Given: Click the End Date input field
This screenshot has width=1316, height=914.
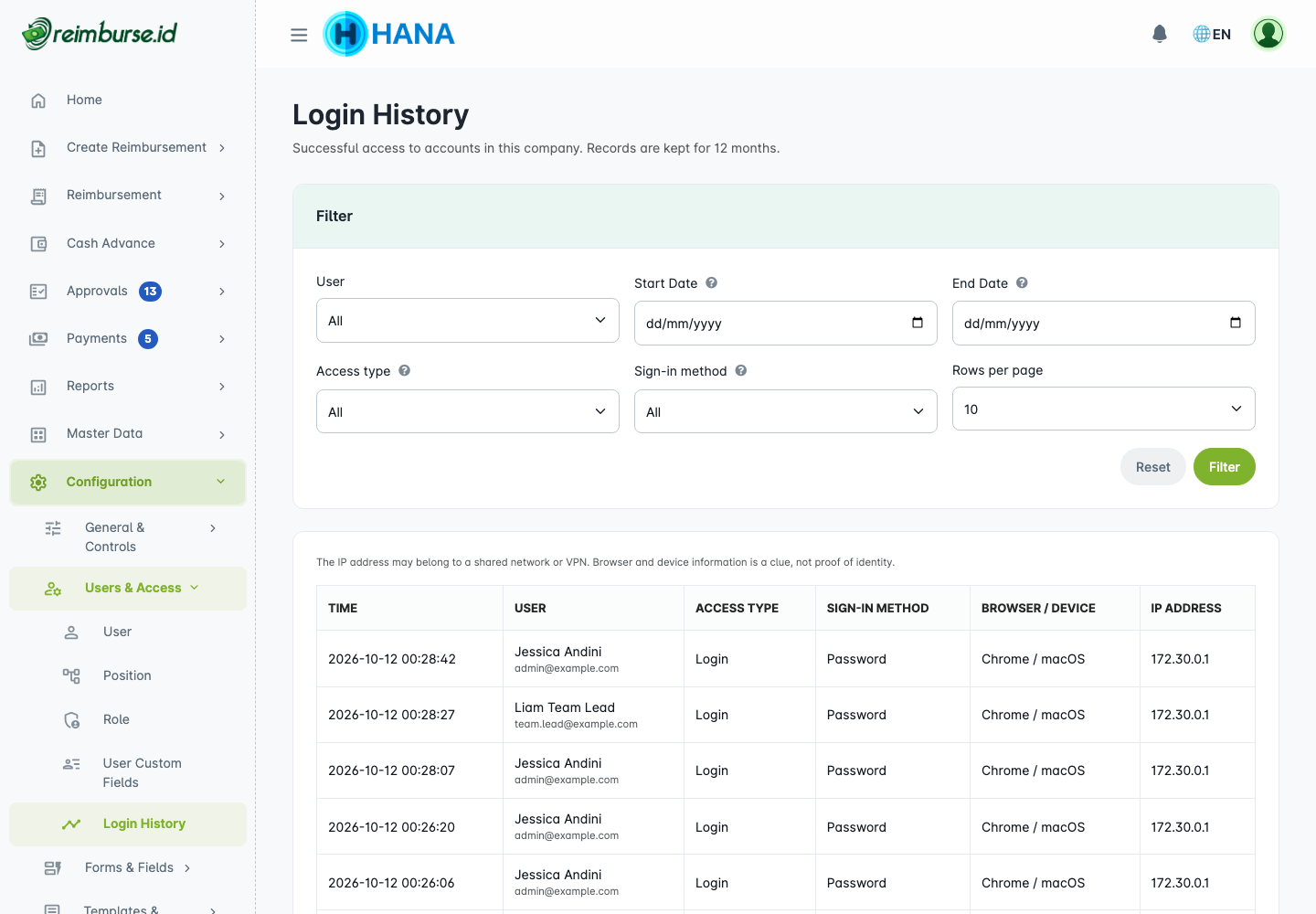Looking at the screenshot, I should (x=1104, y=323).
